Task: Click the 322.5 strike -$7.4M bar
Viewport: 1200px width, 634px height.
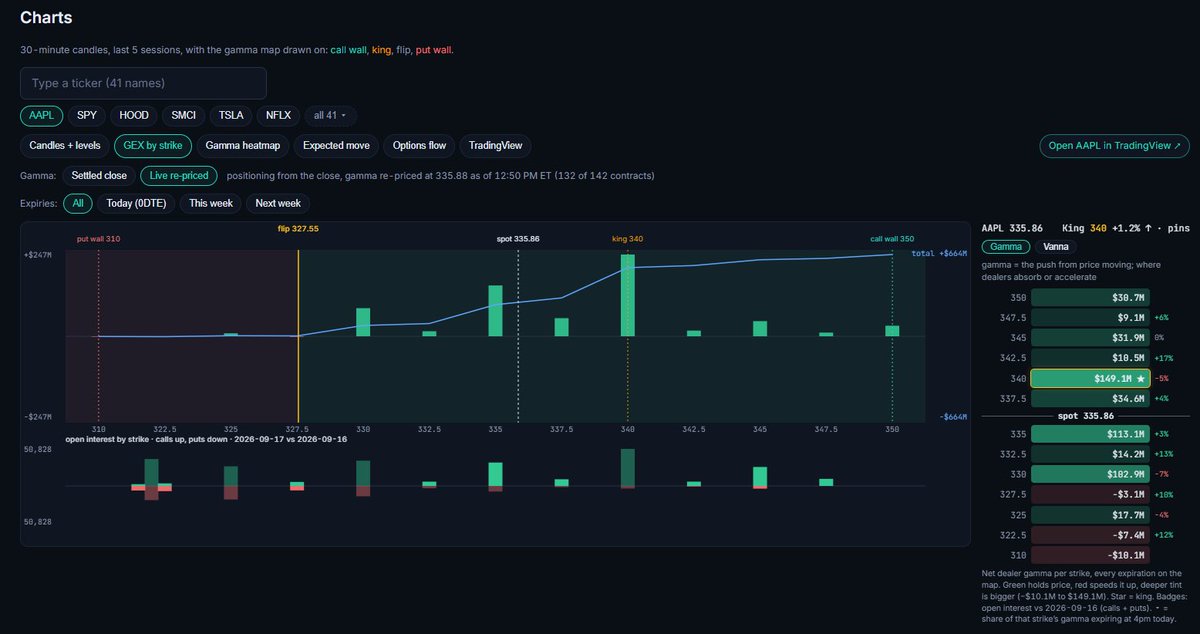Action: [x=1090, y=535]
